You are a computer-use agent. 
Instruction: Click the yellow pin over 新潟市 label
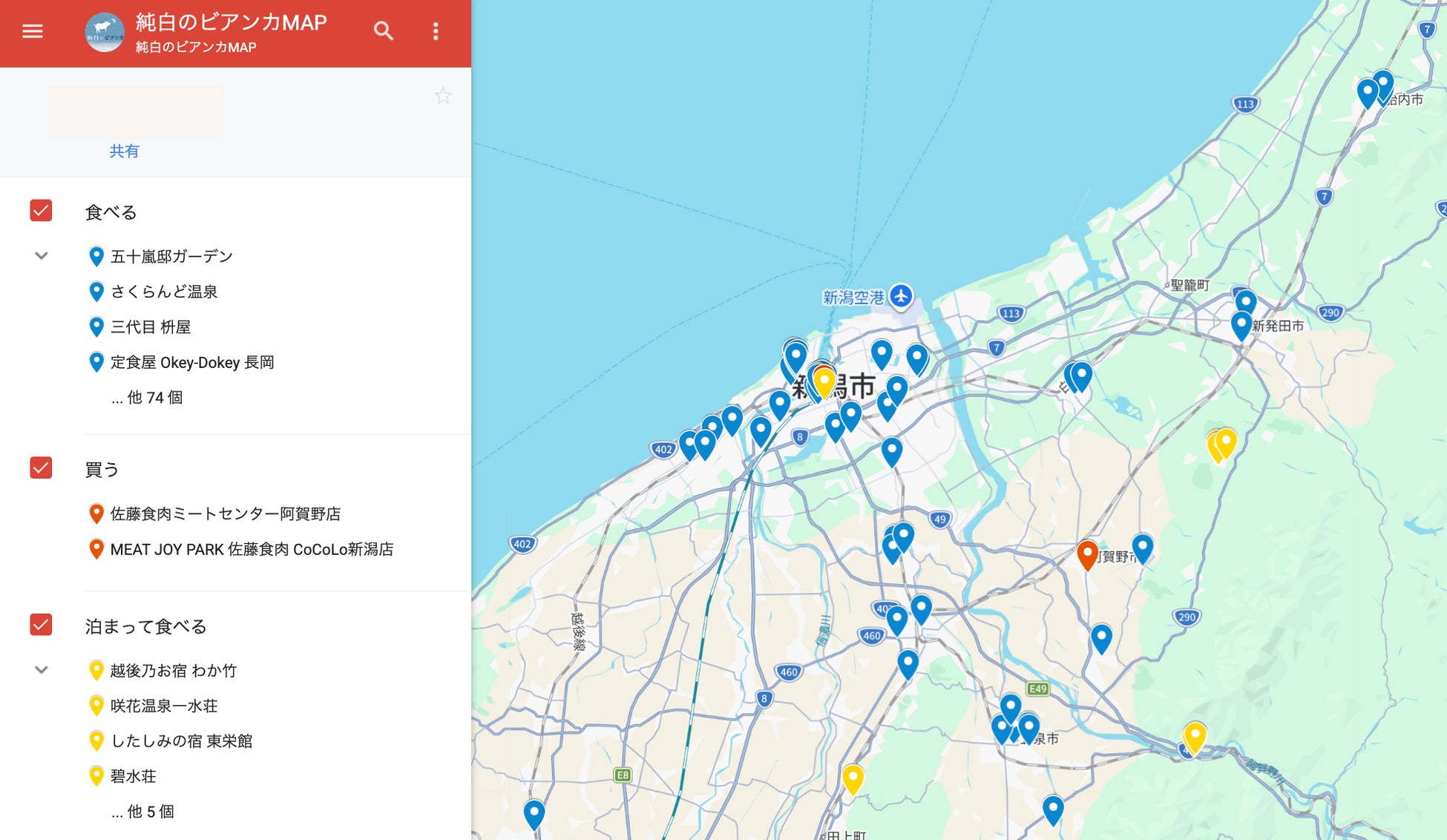point(824,383)
